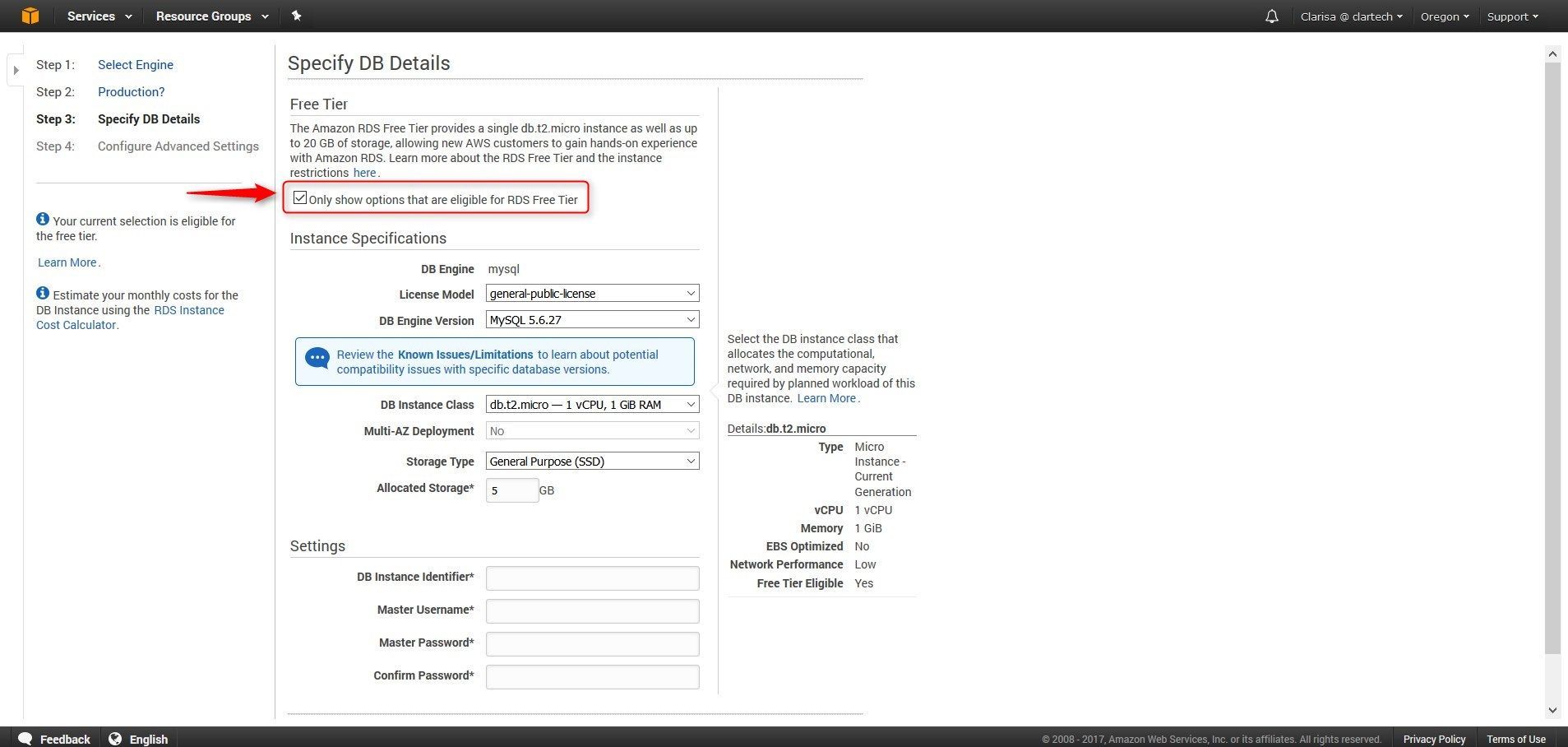Click the Known Issues speech bubble icon

pyautogui.click(x=317, y=359)
